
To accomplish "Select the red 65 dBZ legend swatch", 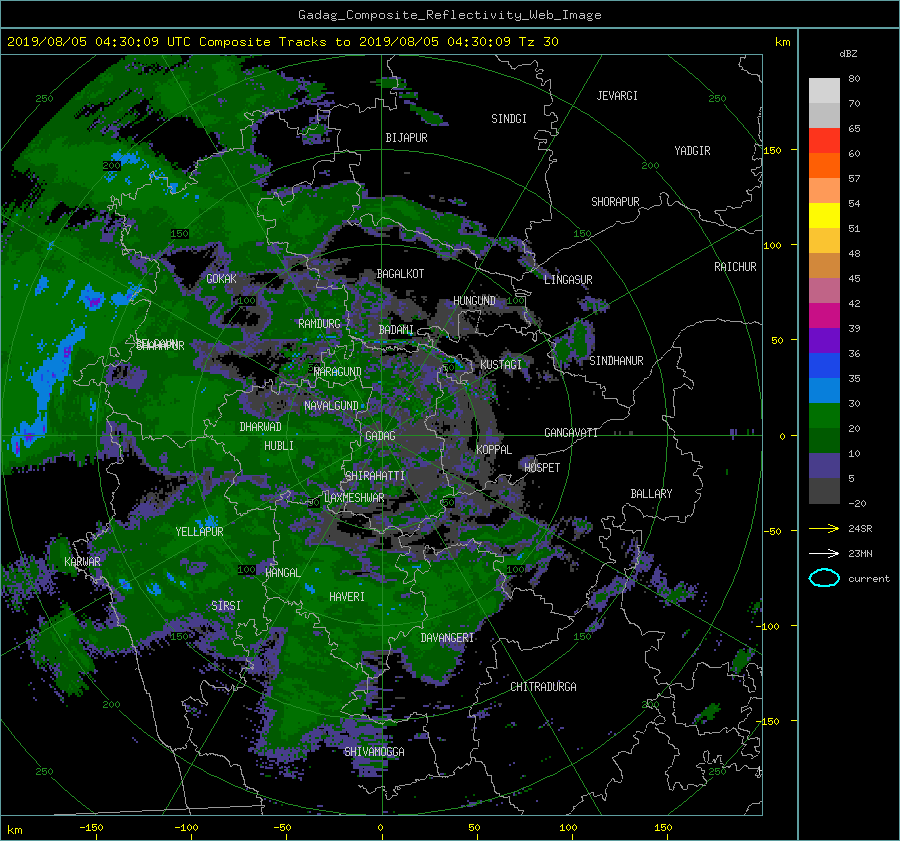I will coord(824,140).
